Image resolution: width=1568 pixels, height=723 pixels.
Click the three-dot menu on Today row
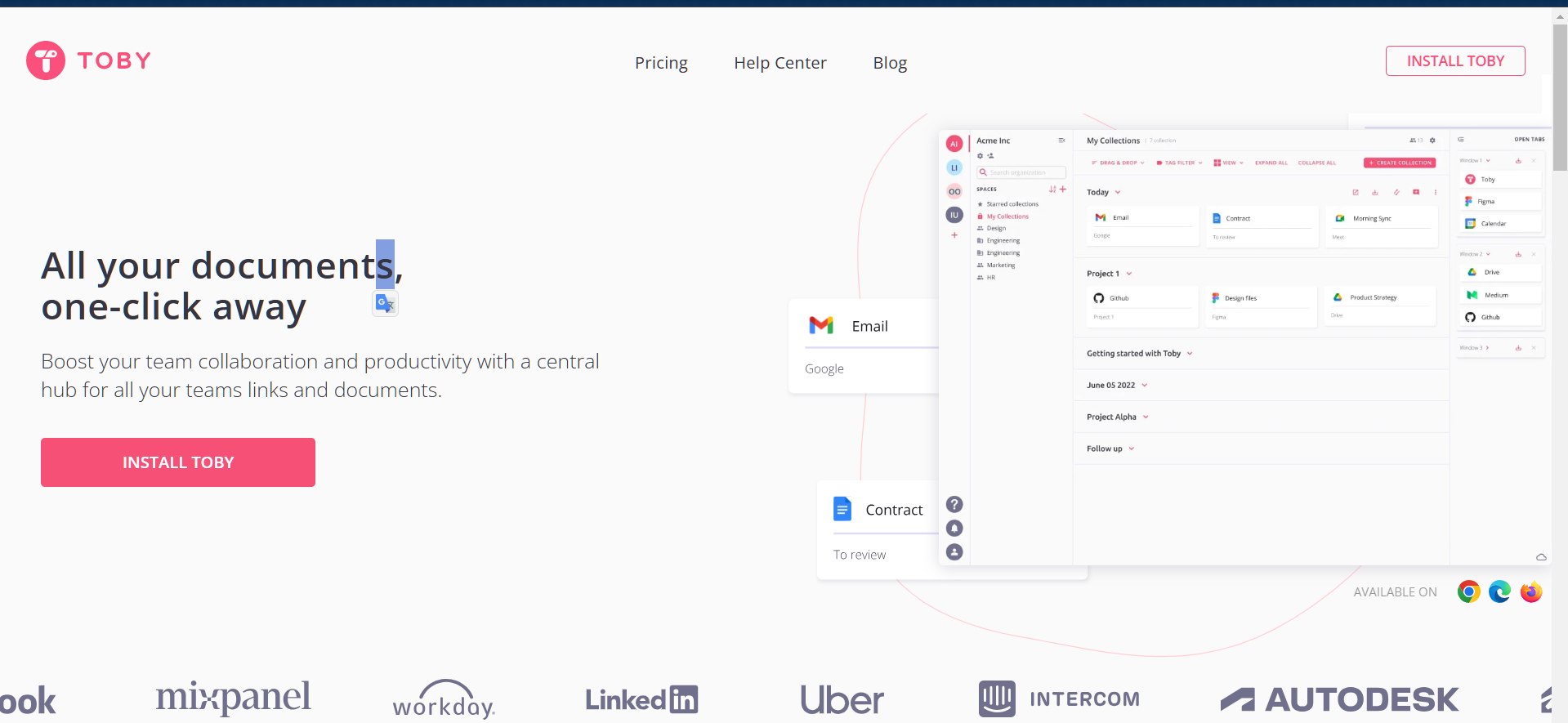coord(1436,192)
